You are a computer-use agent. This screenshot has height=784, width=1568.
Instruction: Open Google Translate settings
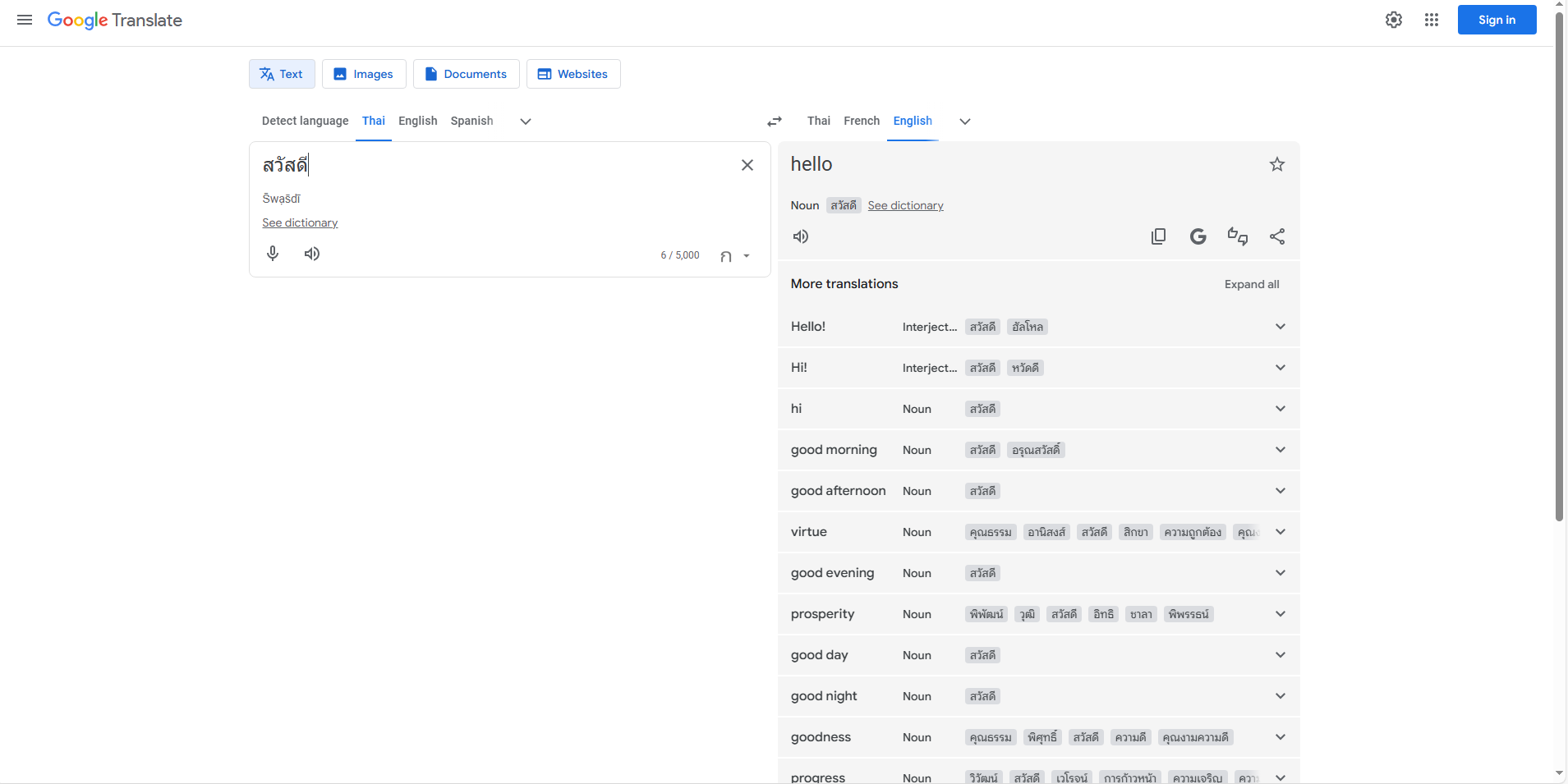coord(1393,19)
